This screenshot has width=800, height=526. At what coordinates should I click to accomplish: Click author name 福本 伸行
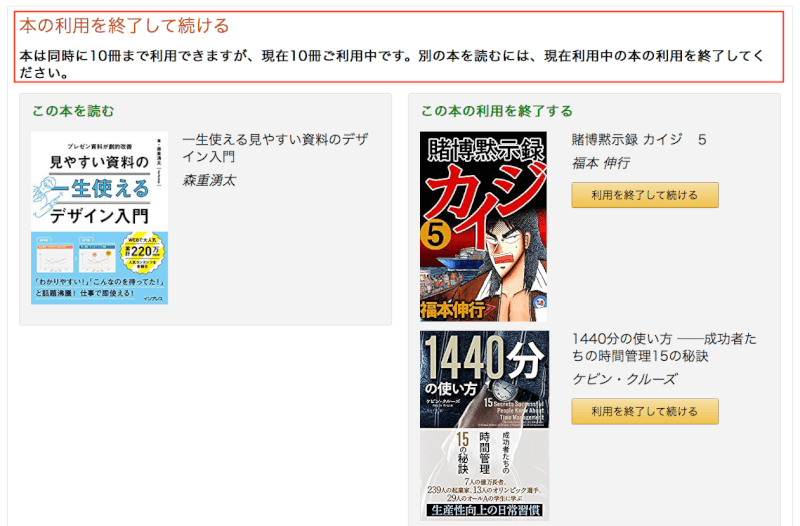click(x=601, y=163)
